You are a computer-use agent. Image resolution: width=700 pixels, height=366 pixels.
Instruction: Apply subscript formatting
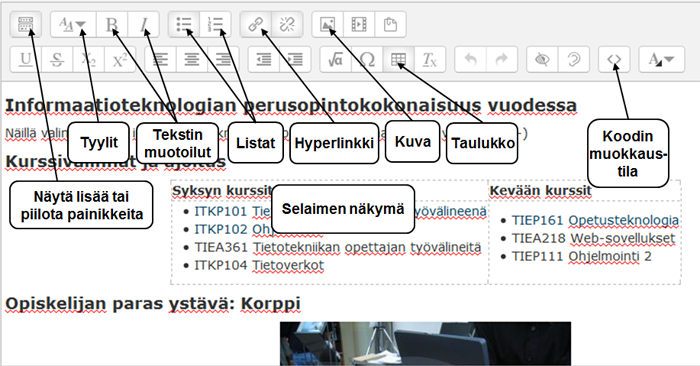click(x=88, y=59)
